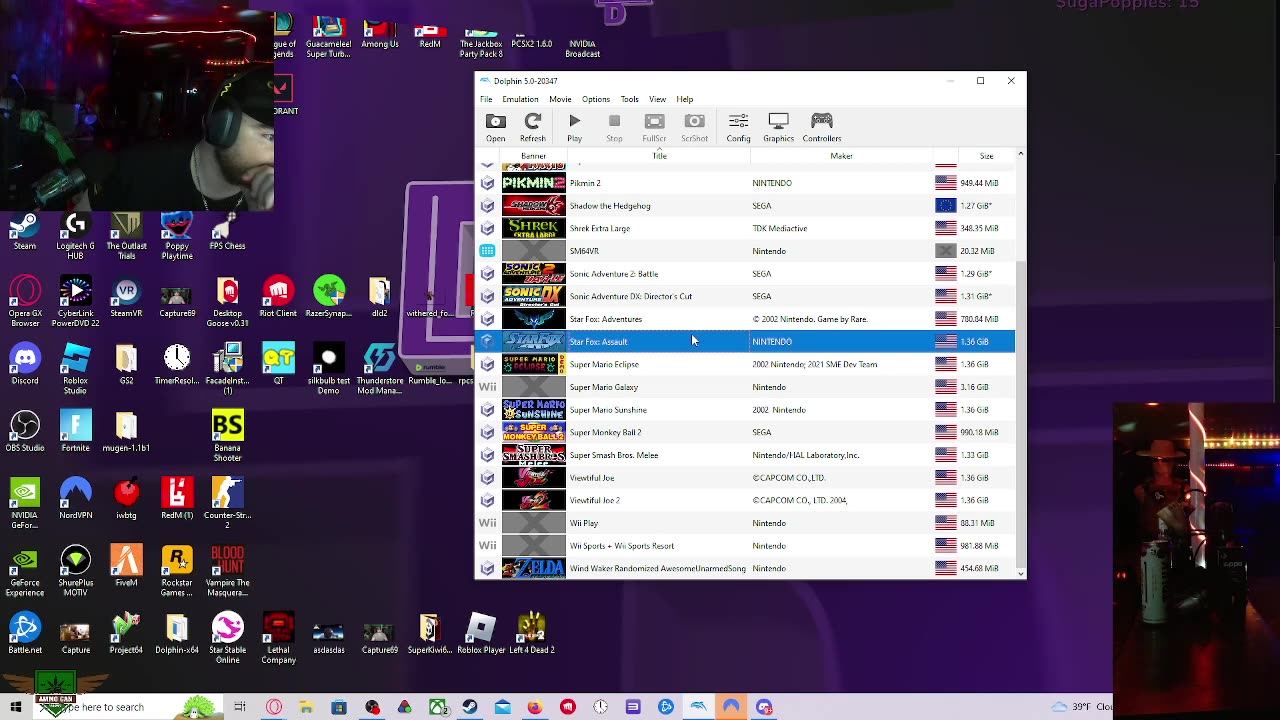Click the SteamVR desktop icon
The image size is (1280, 720).
(x=126, y=298)
